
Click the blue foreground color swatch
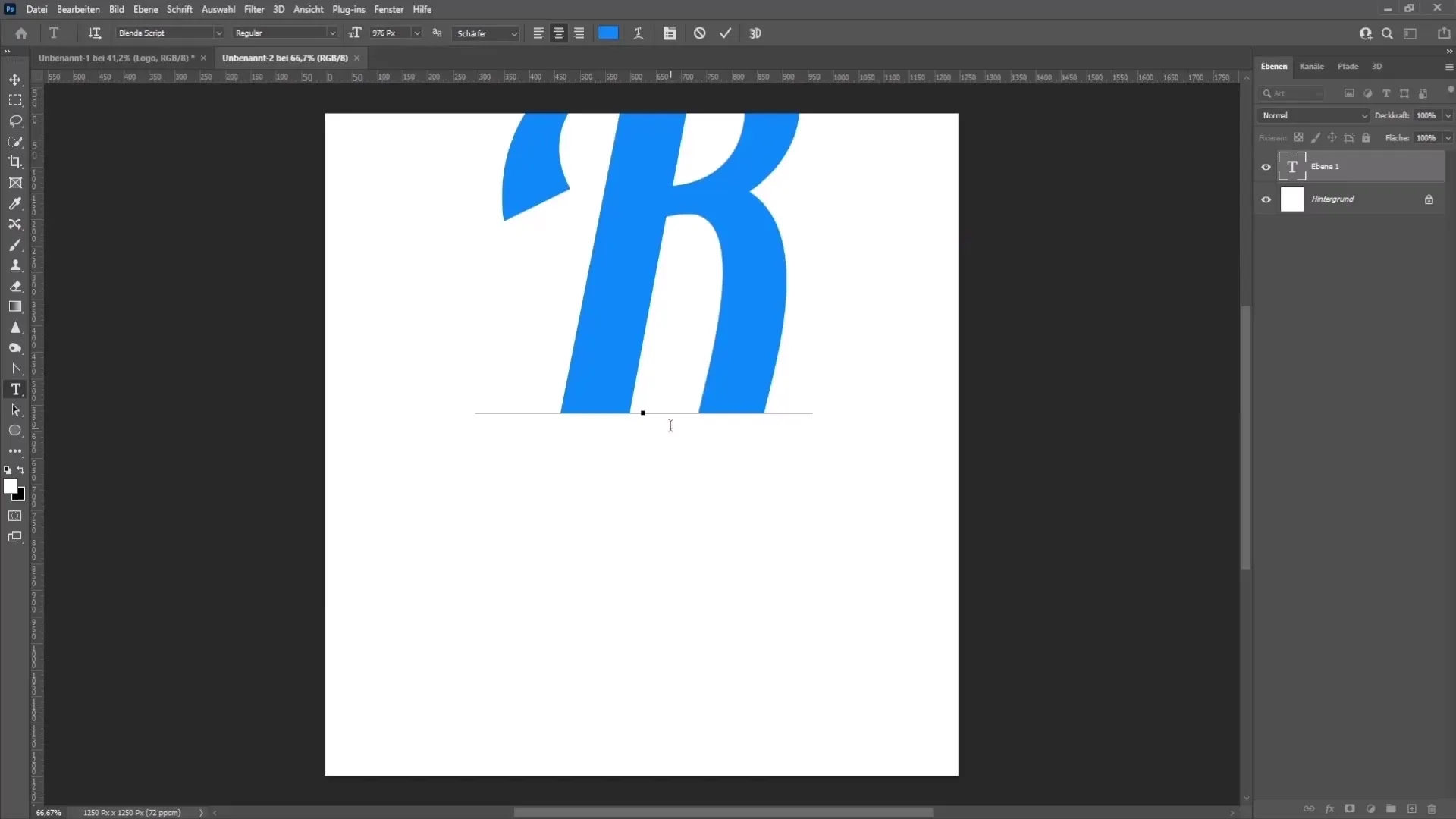608,33
